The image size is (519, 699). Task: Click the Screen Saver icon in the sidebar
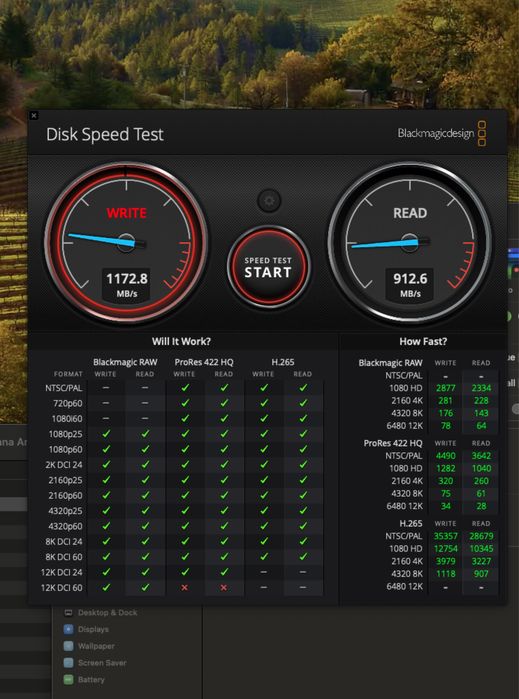[x=68, y=663]
